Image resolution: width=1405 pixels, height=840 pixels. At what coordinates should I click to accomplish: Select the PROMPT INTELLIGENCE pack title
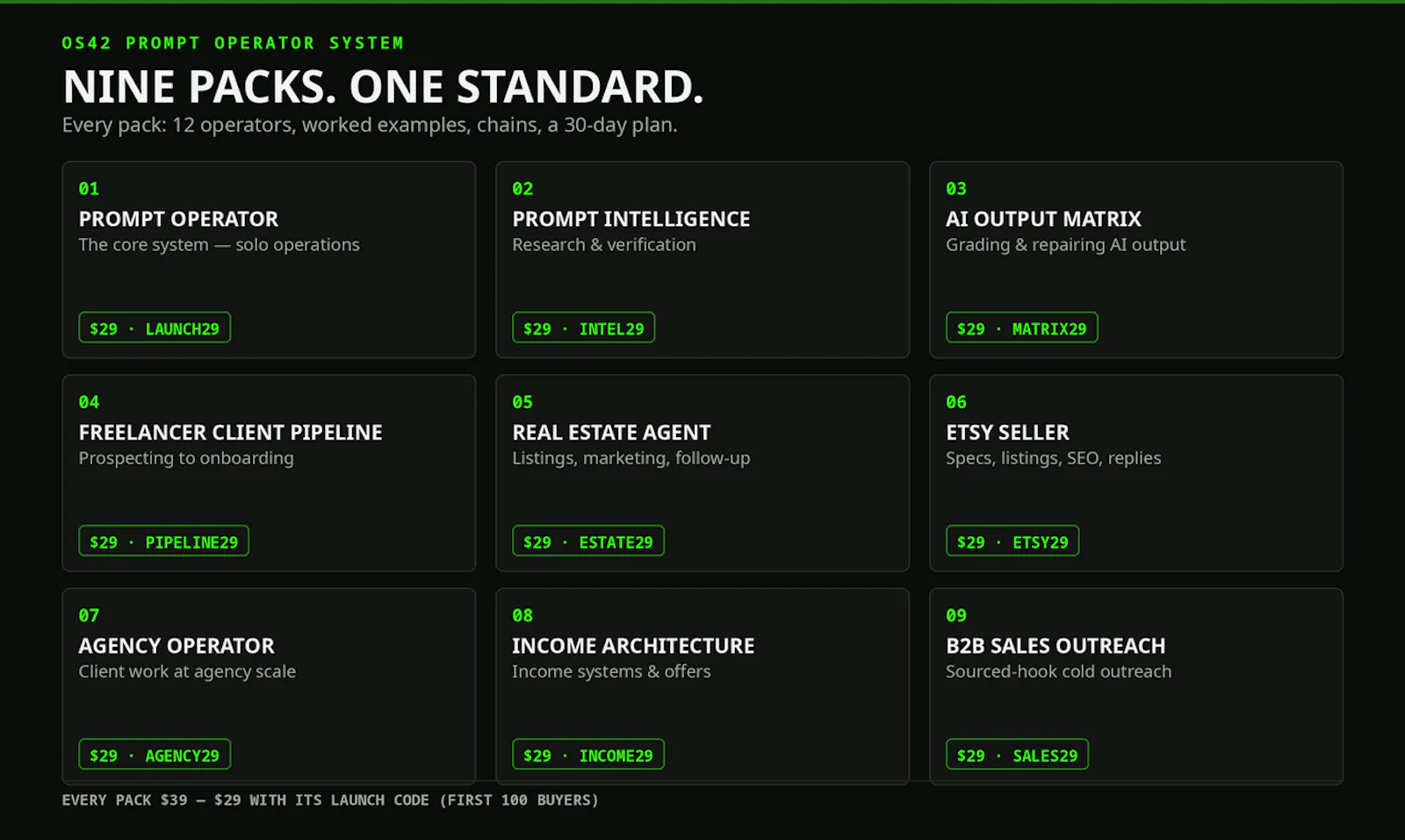pyautogui.click(x=631, y=219)
